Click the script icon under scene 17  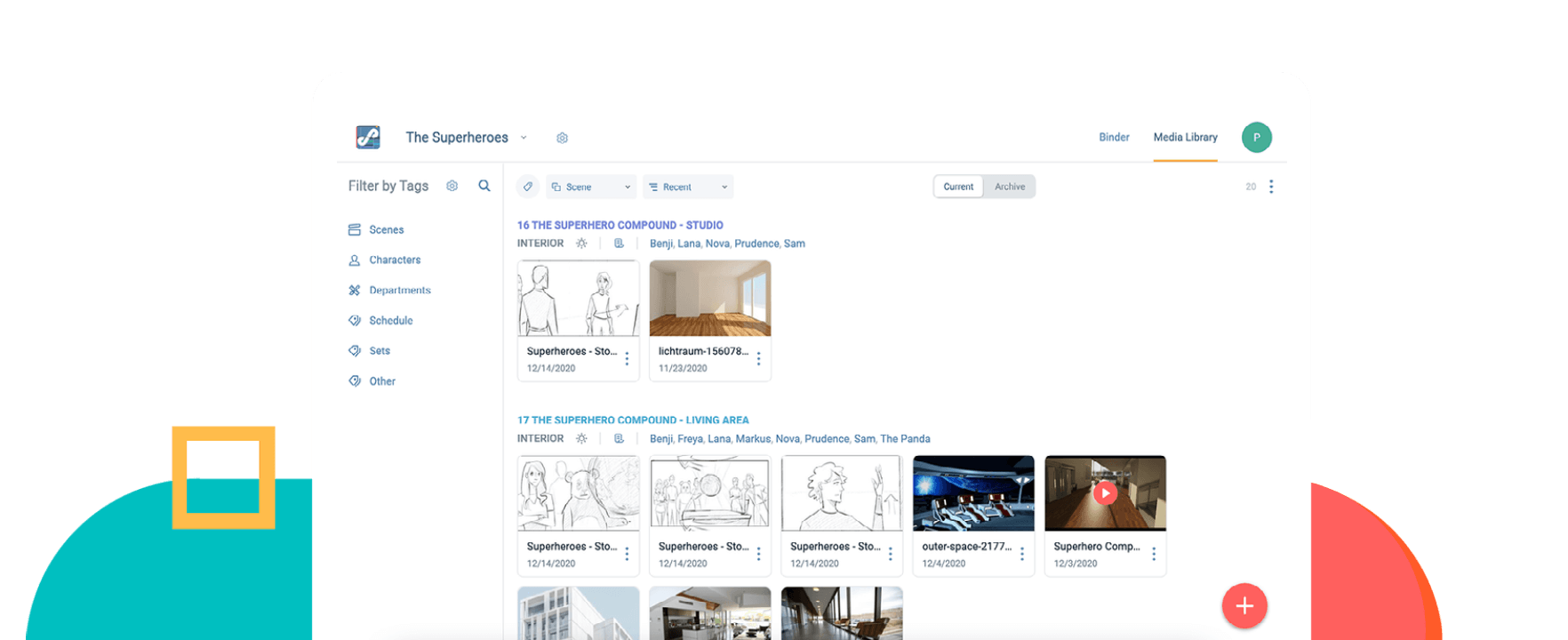click(620, 439)
